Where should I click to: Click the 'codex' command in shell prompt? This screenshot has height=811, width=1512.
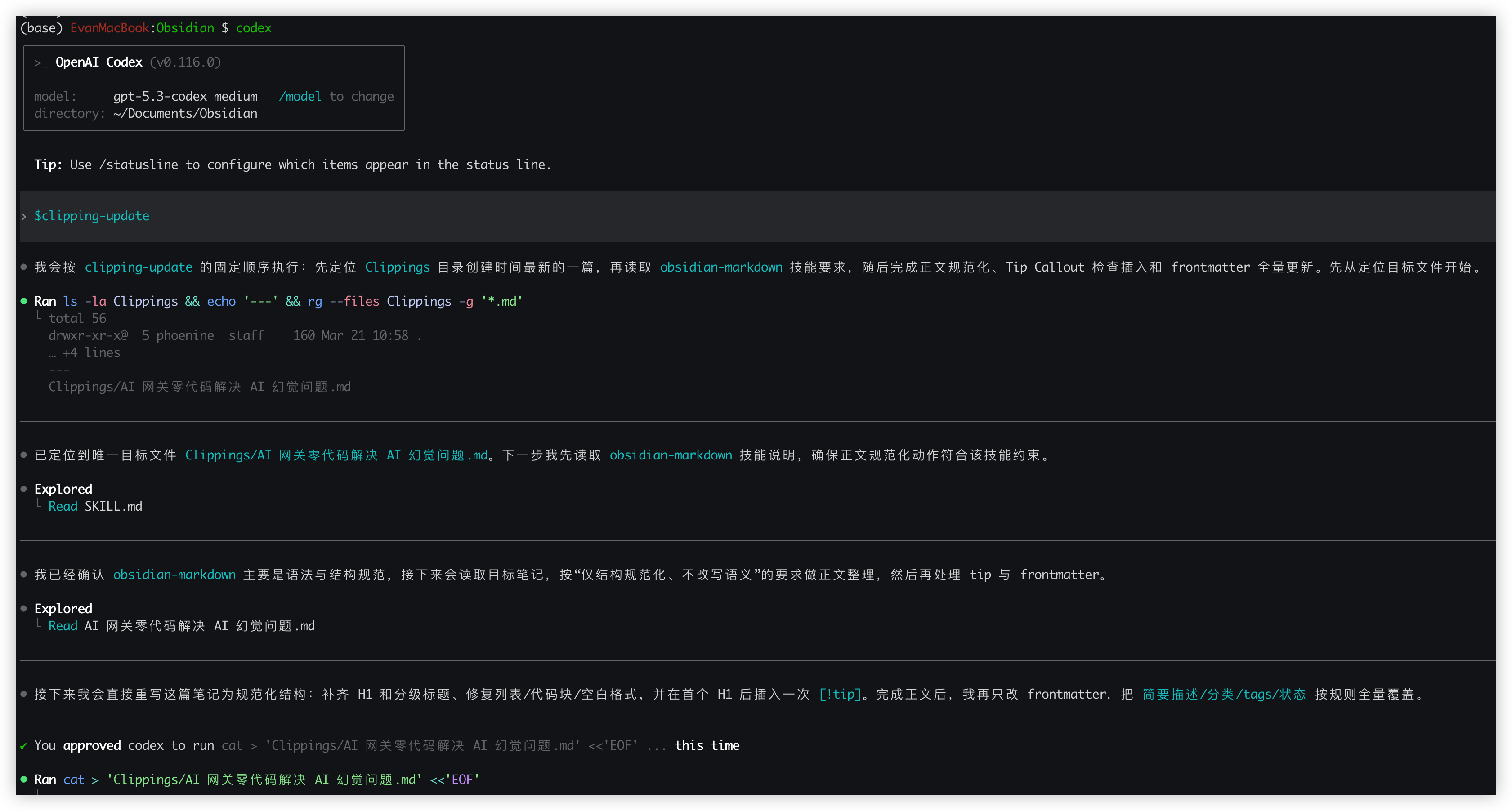point(254,28)
